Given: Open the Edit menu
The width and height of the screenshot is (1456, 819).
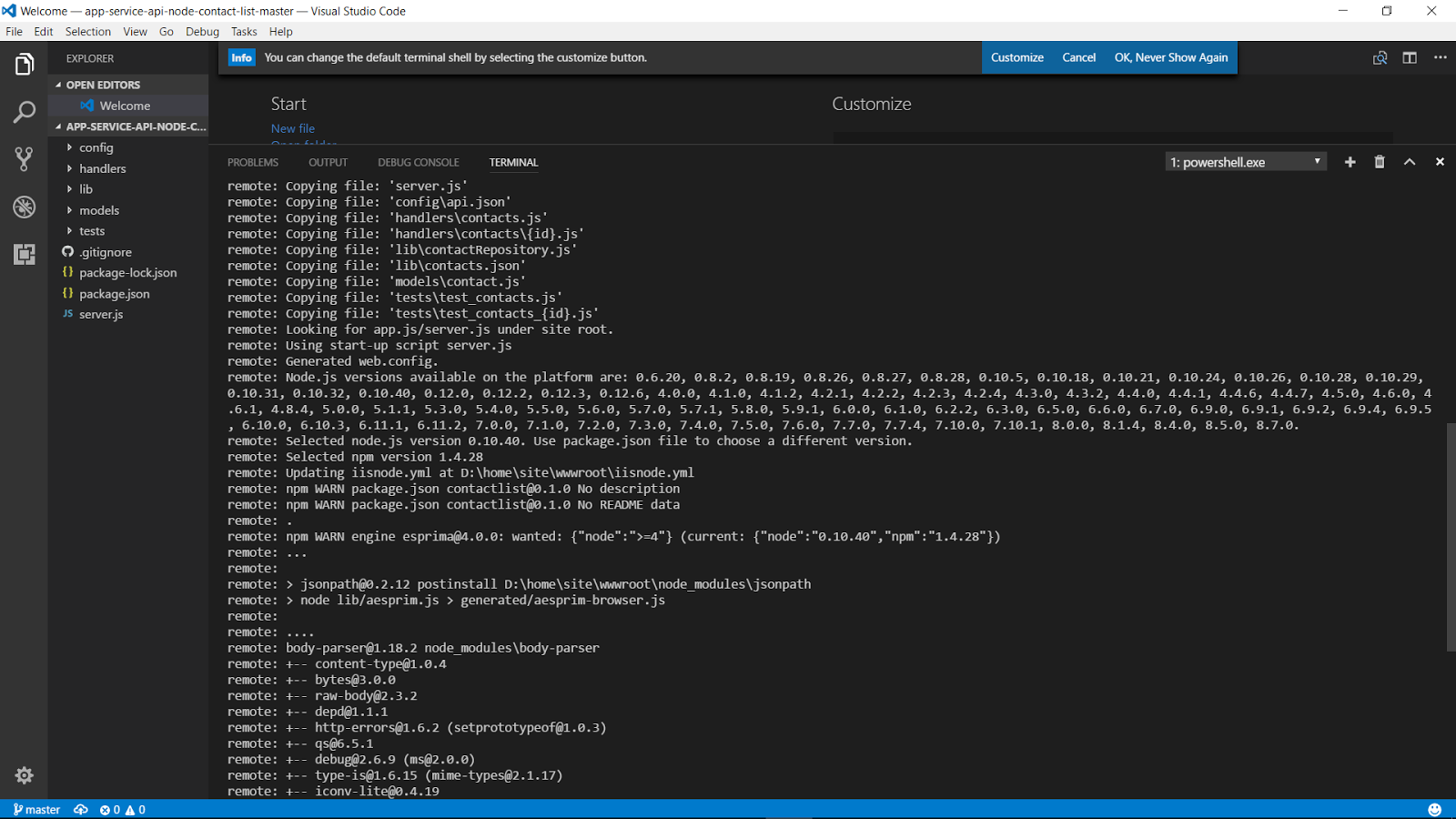Looking at the screenshot, I should click(x=44, y=31).
